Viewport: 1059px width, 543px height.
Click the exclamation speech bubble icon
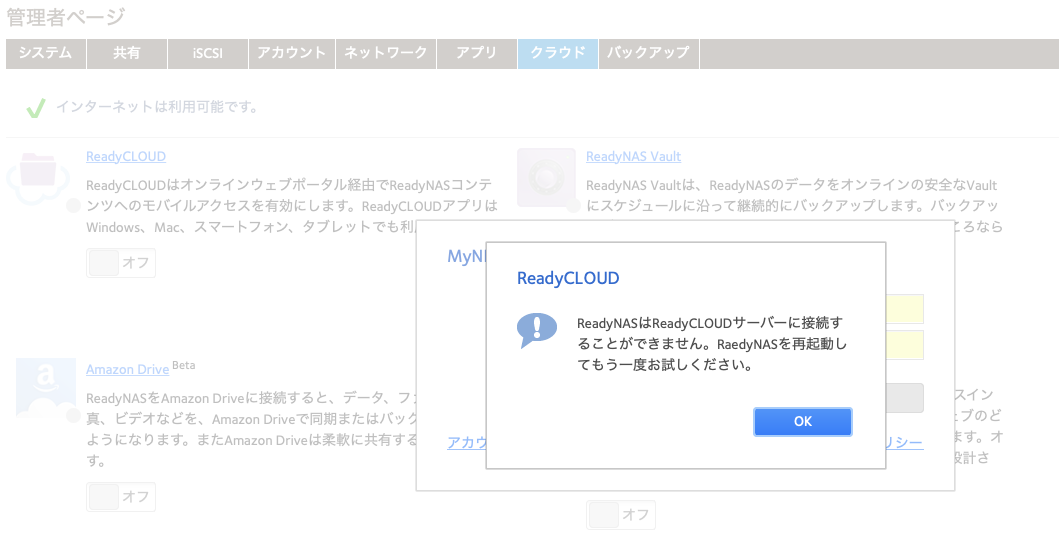[536, 330]
